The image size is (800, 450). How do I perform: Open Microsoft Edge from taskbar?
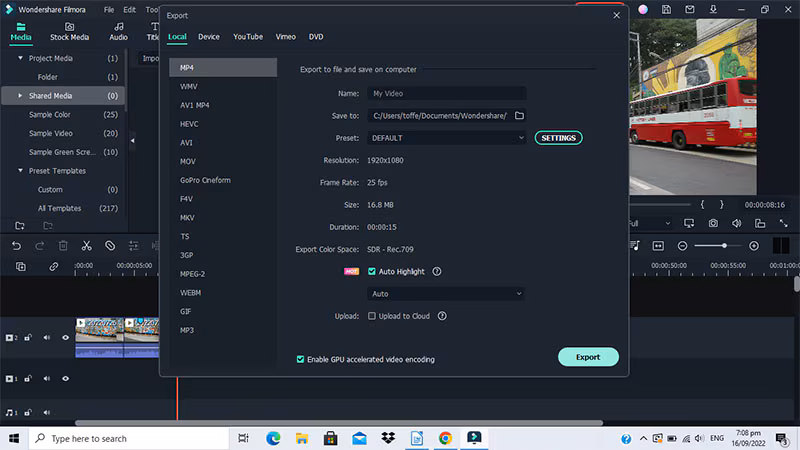click(x=273, y=438)
